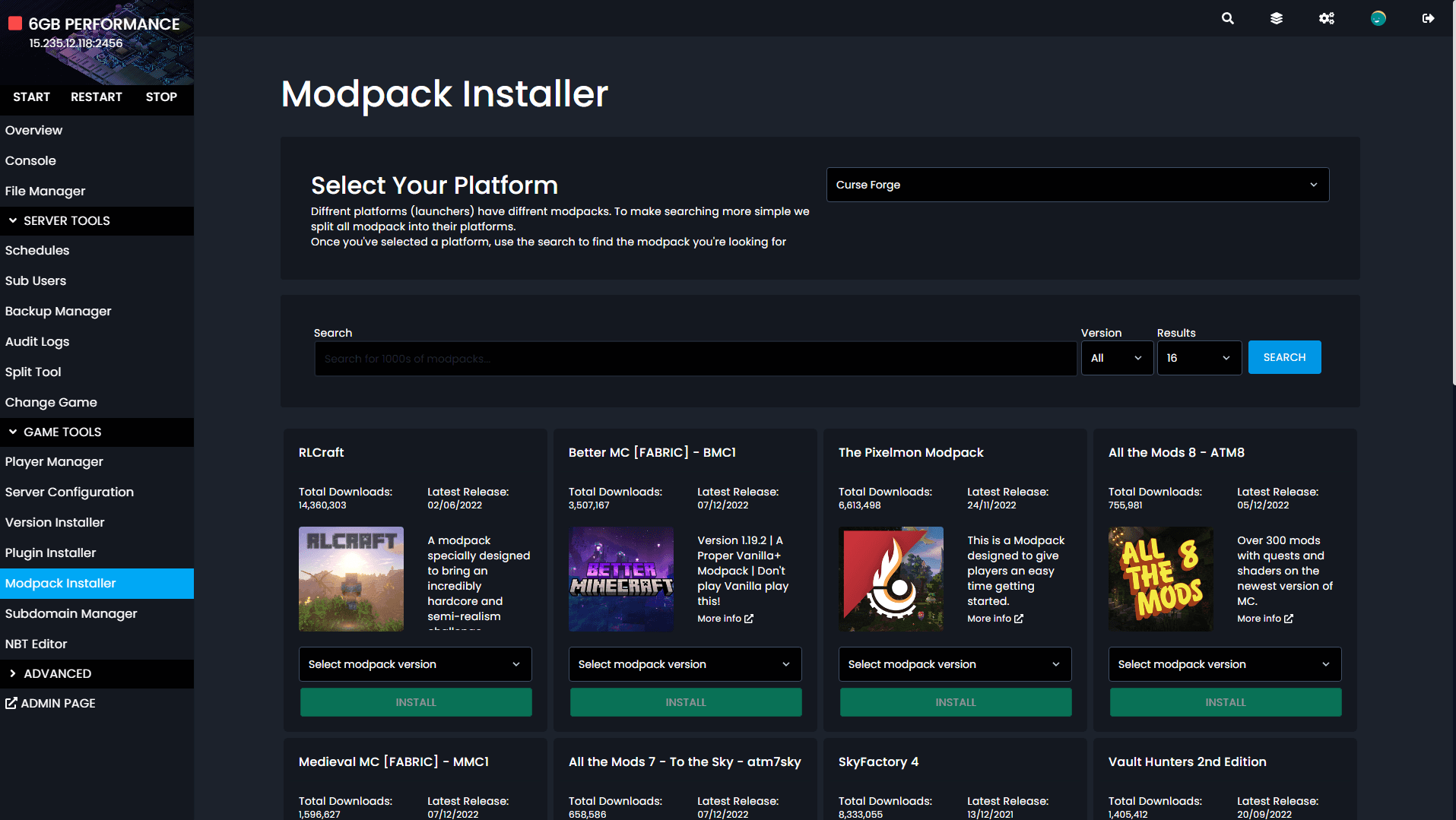Open Plugin Installer page
Screen dimensions: 1456x820
(97, 552)
